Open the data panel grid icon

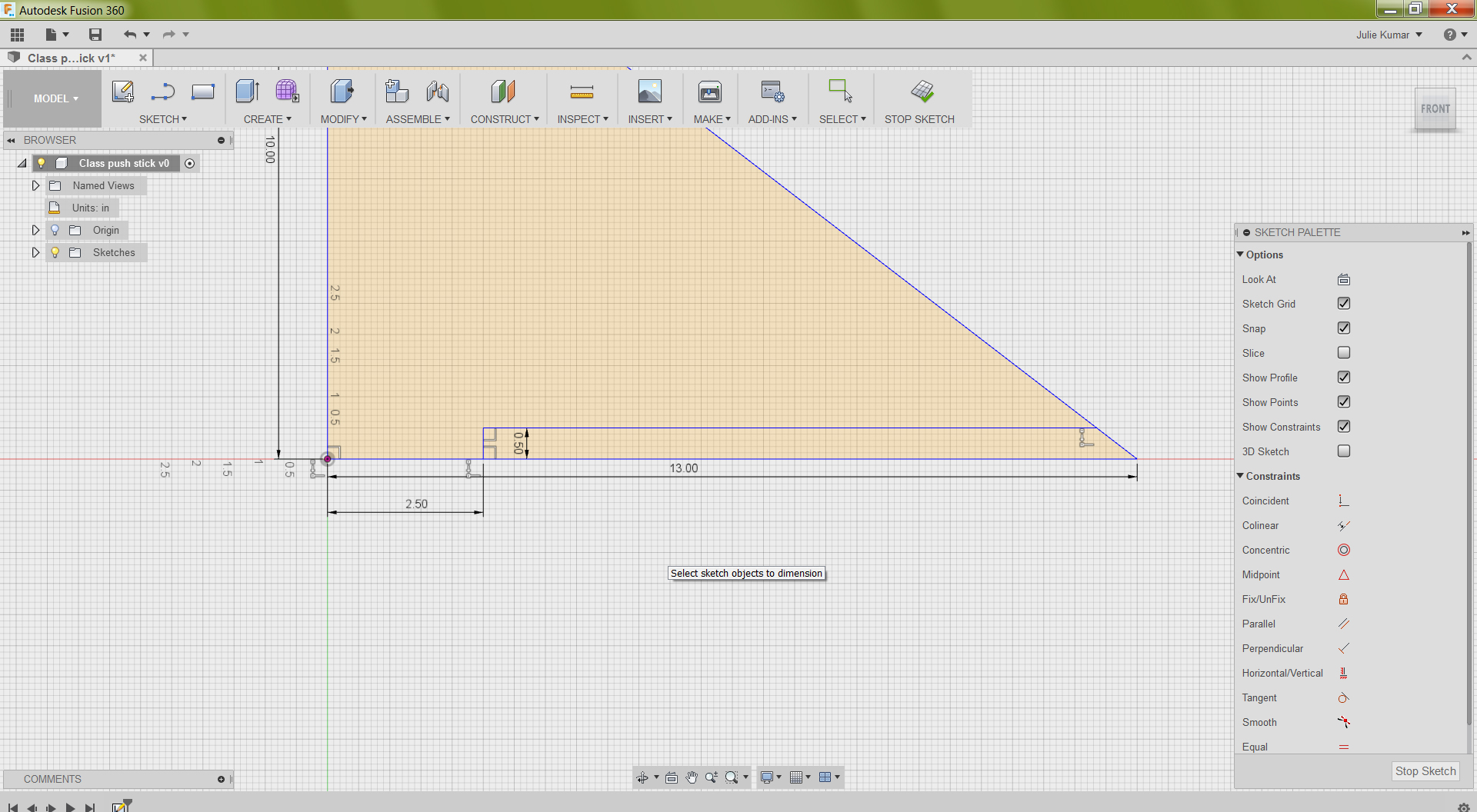click(17, 35)
